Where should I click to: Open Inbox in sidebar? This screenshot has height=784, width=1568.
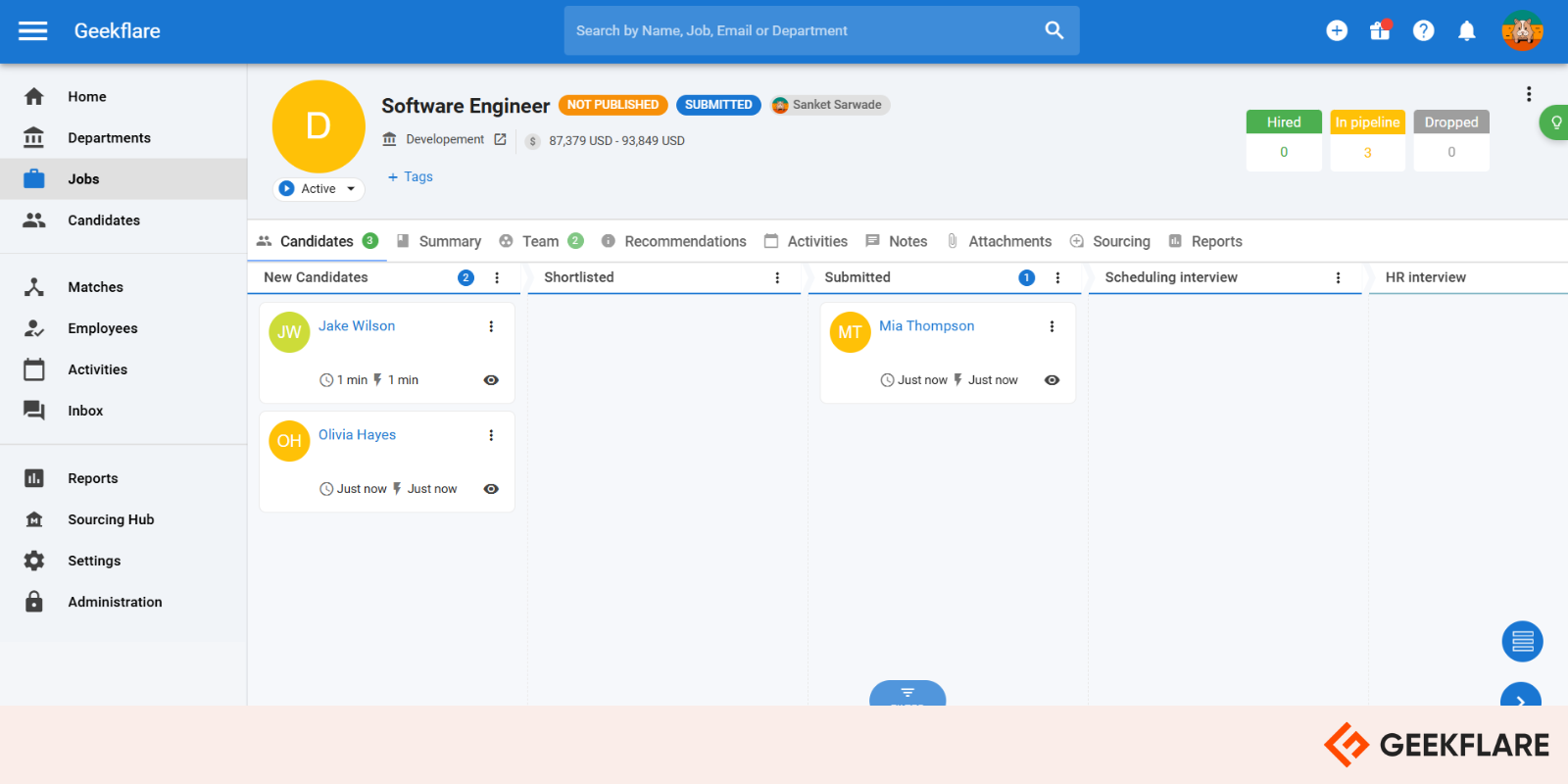click(123, 410)
